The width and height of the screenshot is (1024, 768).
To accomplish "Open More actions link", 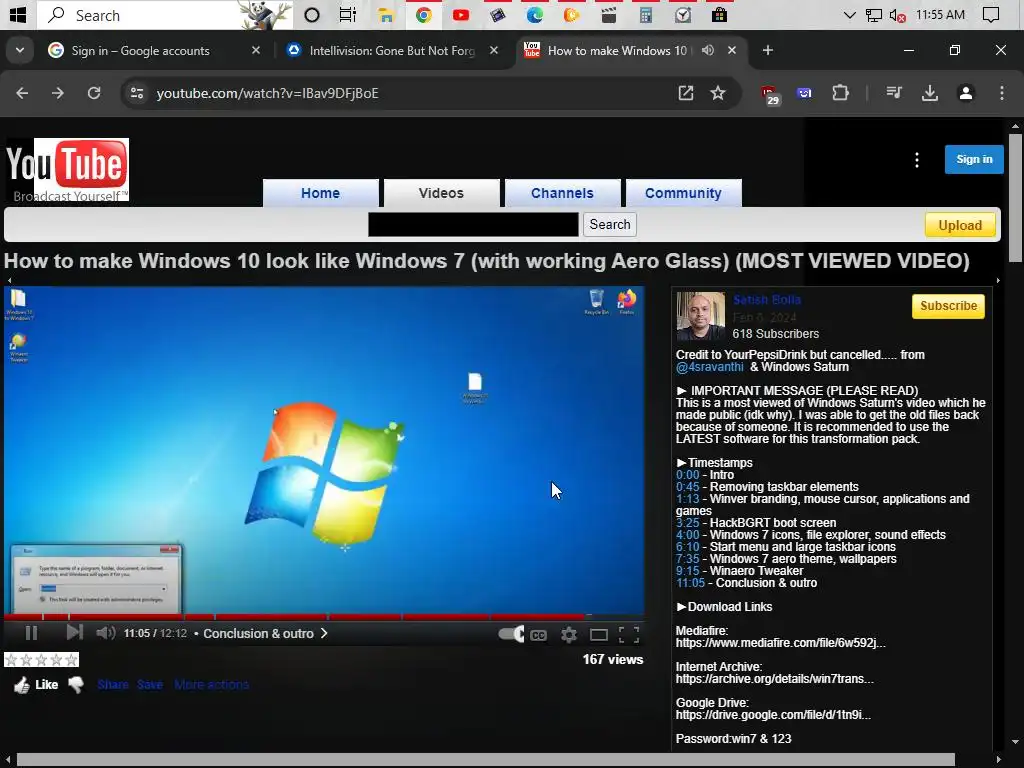I will coord(212,684).
